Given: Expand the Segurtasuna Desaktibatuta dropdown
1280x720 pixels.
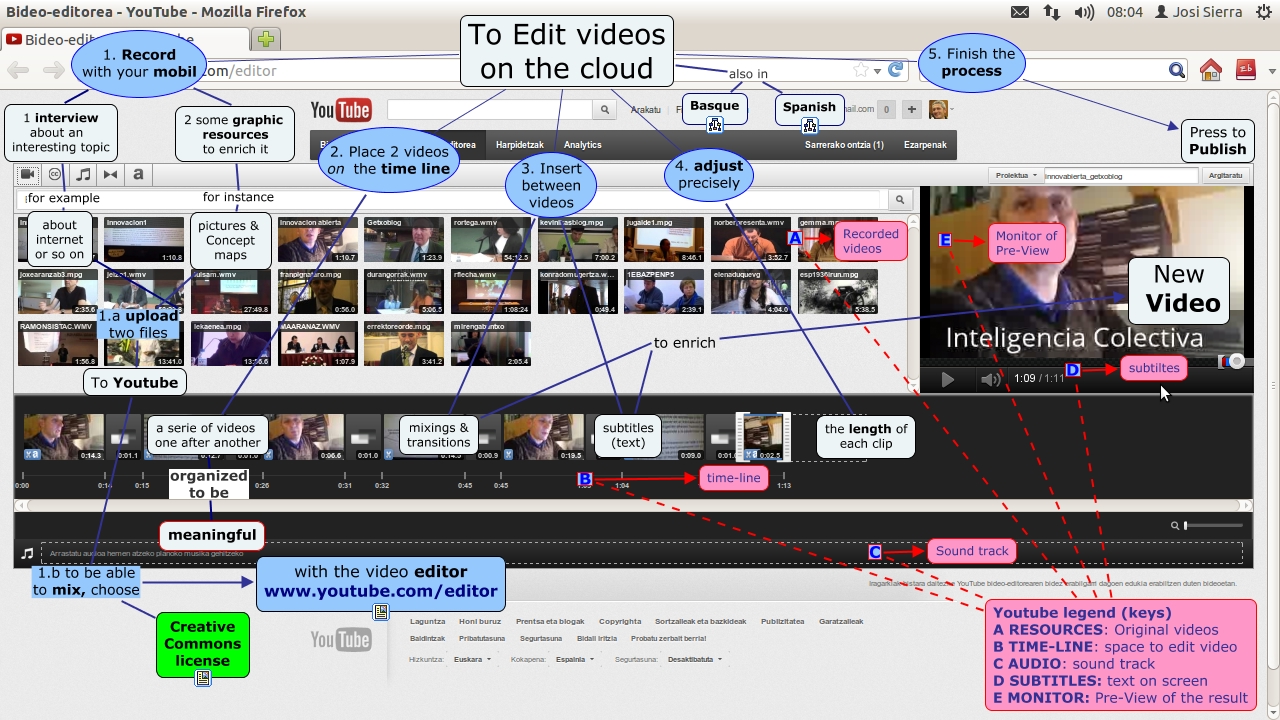Looking at the screenshot, I should click(x=695, y=659).
